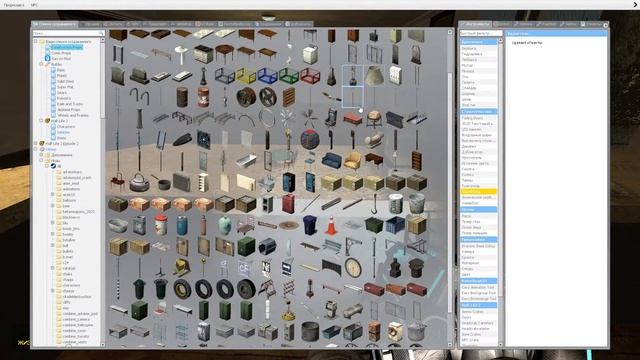Image resolution: width=640 pixels, height=360 pixels.
Task: Select the brown oil drum prop
Action: pos(182,98)
